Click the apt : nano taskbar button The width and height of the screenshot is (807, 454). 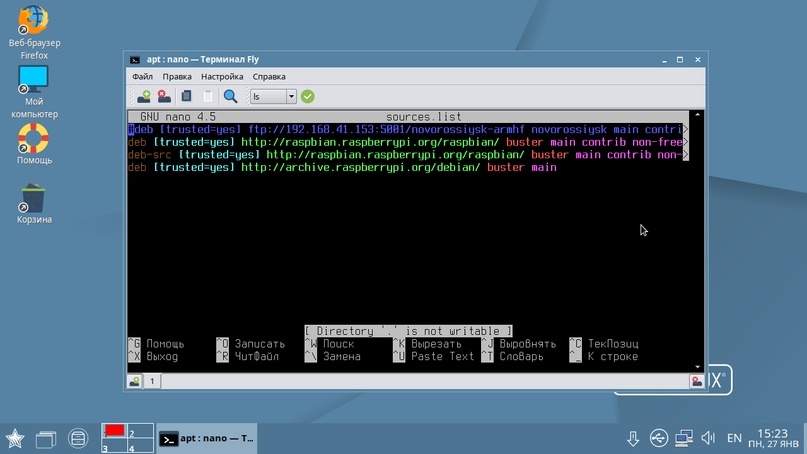(208, 438)
